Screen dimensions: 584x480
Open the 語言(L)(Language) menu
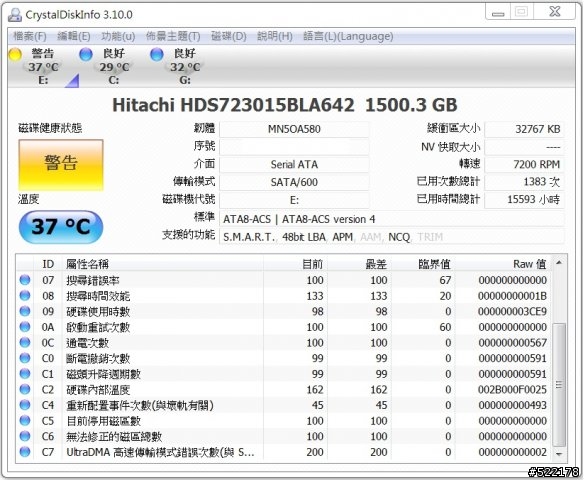348,36
